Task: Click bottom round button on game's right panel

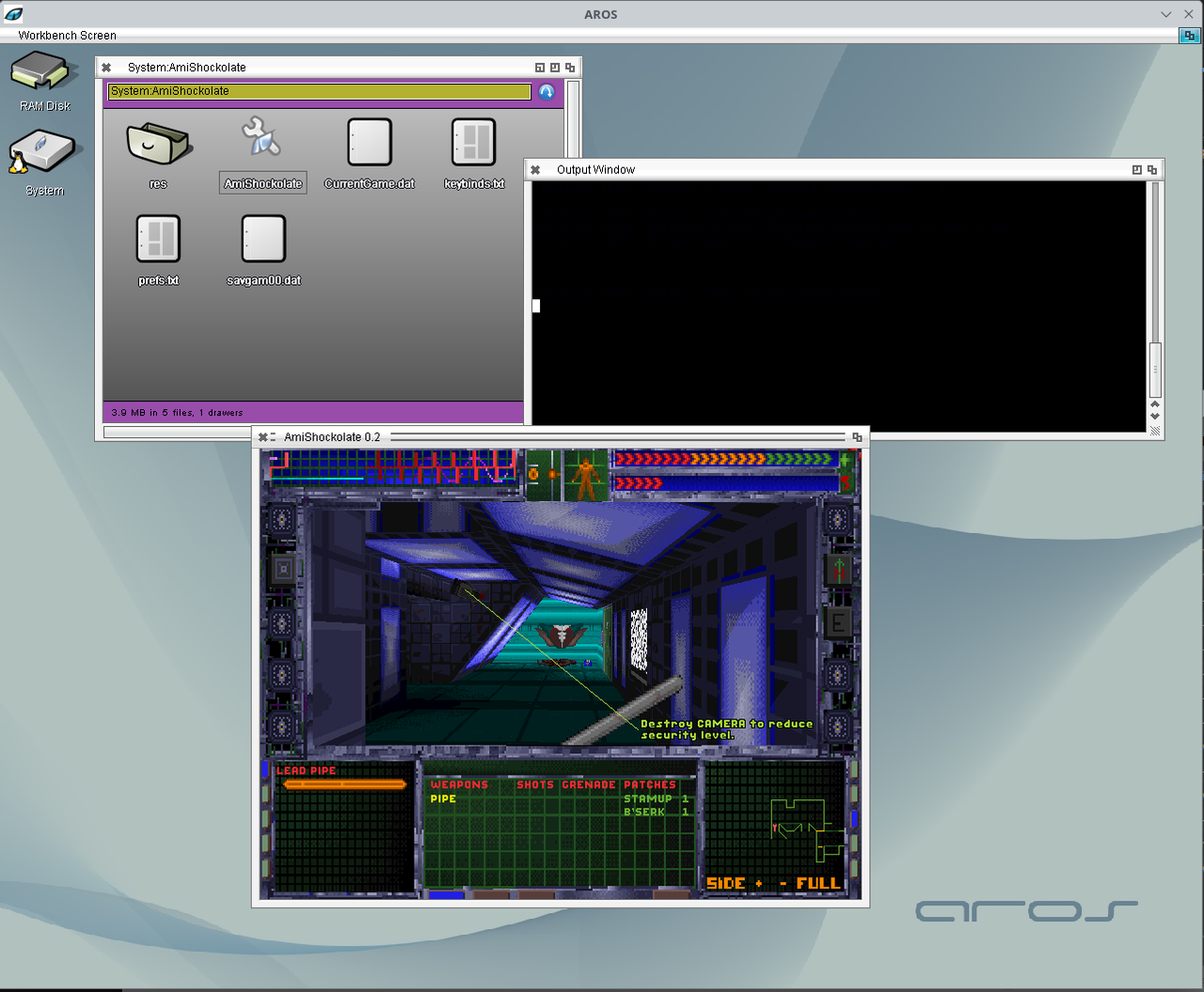Action: pyautogui.click(x=839, y=726)
